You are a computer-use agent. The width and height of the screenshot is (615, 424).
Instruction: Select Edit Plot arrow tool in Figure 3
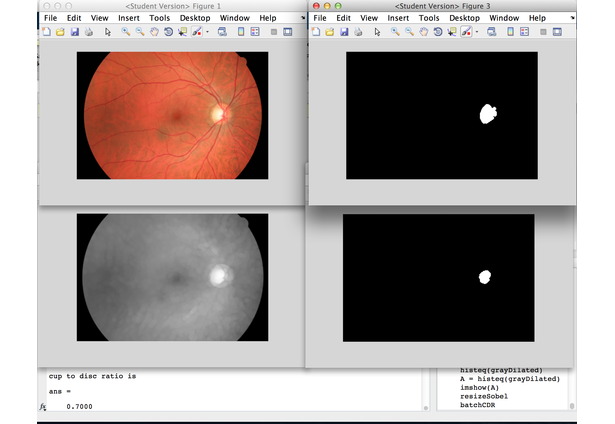tap(377, 32)
